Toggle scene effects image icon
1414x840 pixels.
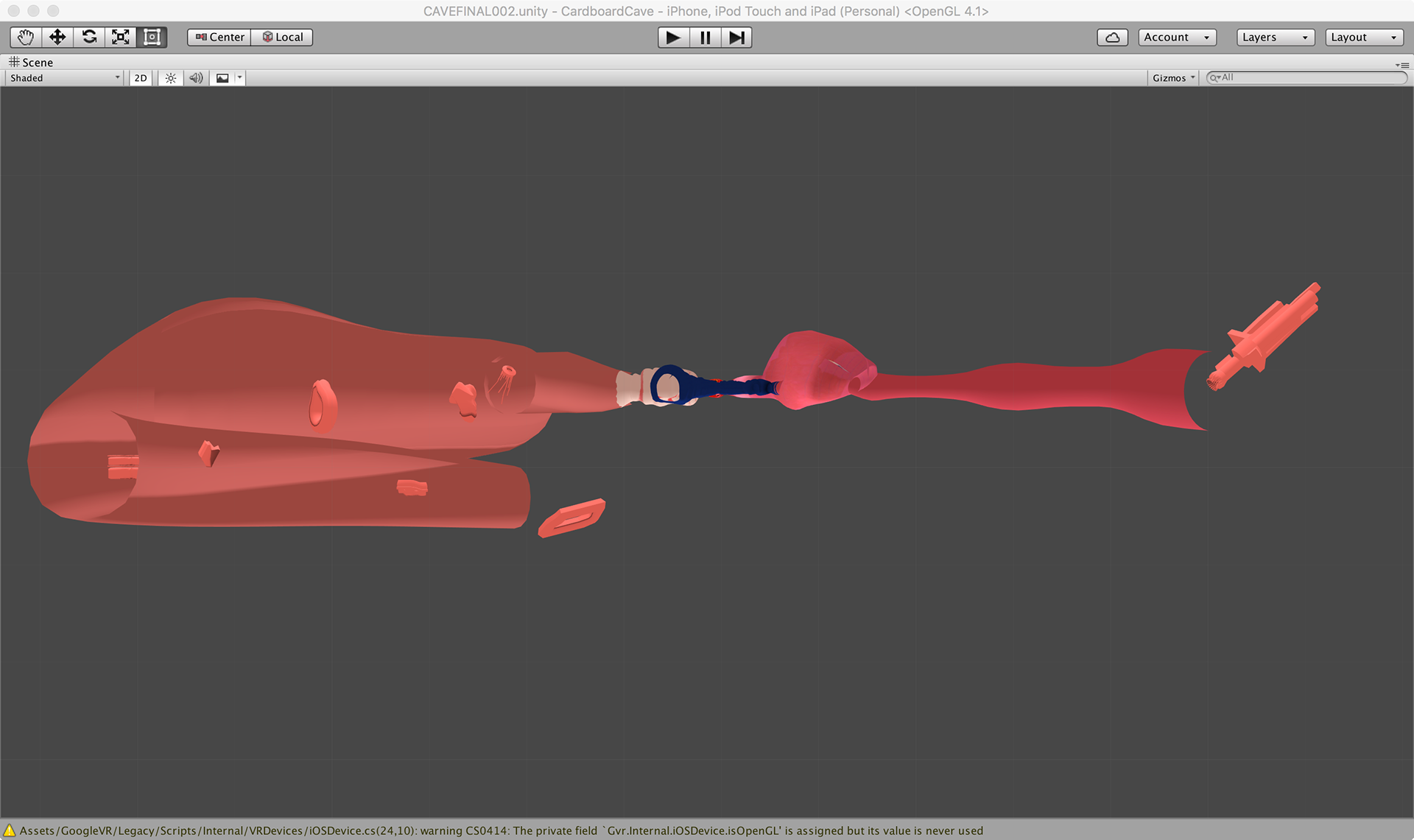click(222, 78)
